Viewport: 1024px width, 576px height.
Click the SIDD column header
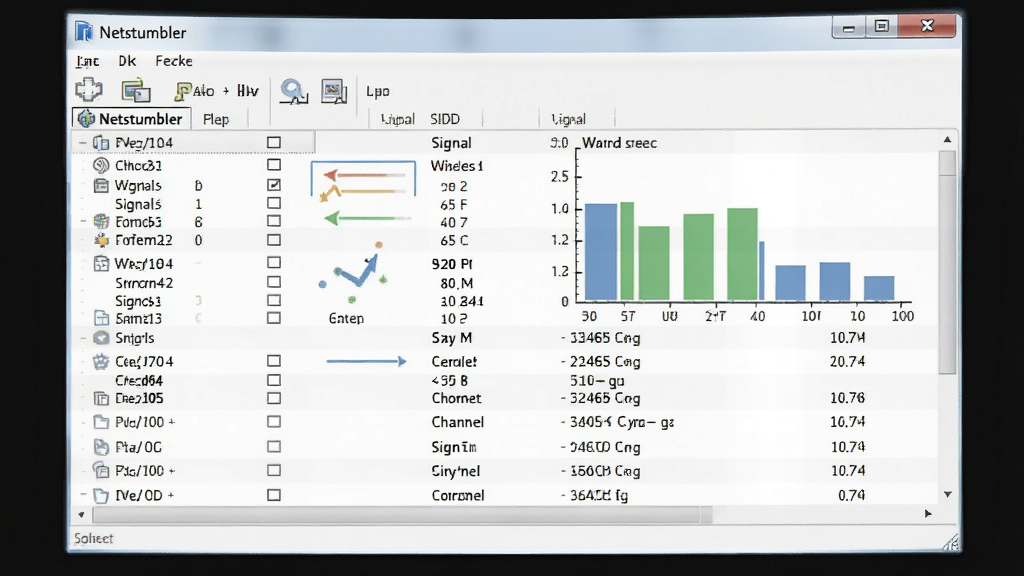click(445, 119)
